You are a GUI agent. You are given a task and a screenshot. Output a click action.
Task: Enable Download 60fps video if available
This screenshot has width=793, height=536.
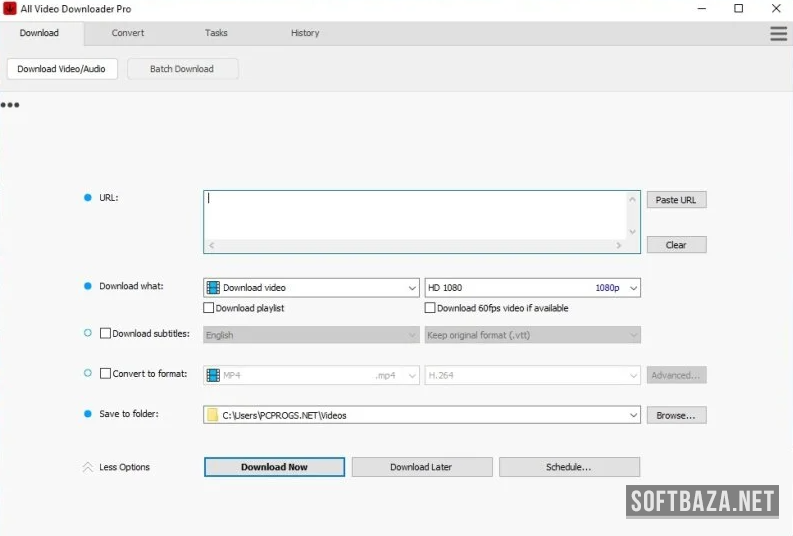point(430,308)
